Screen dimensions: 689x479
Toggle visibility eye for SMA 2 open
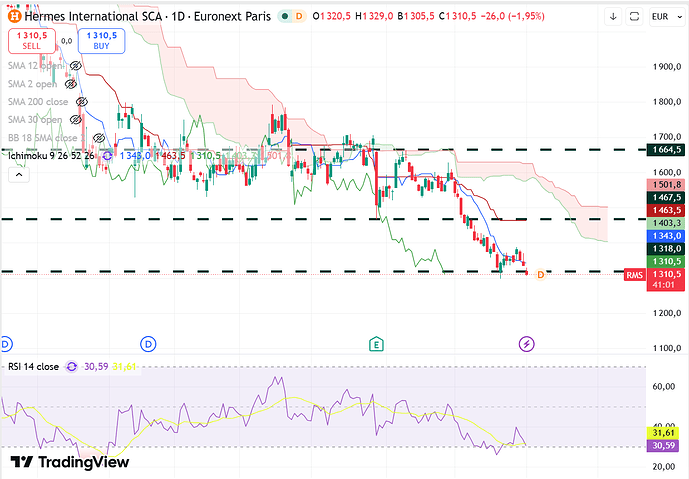(x=71, y=84)
